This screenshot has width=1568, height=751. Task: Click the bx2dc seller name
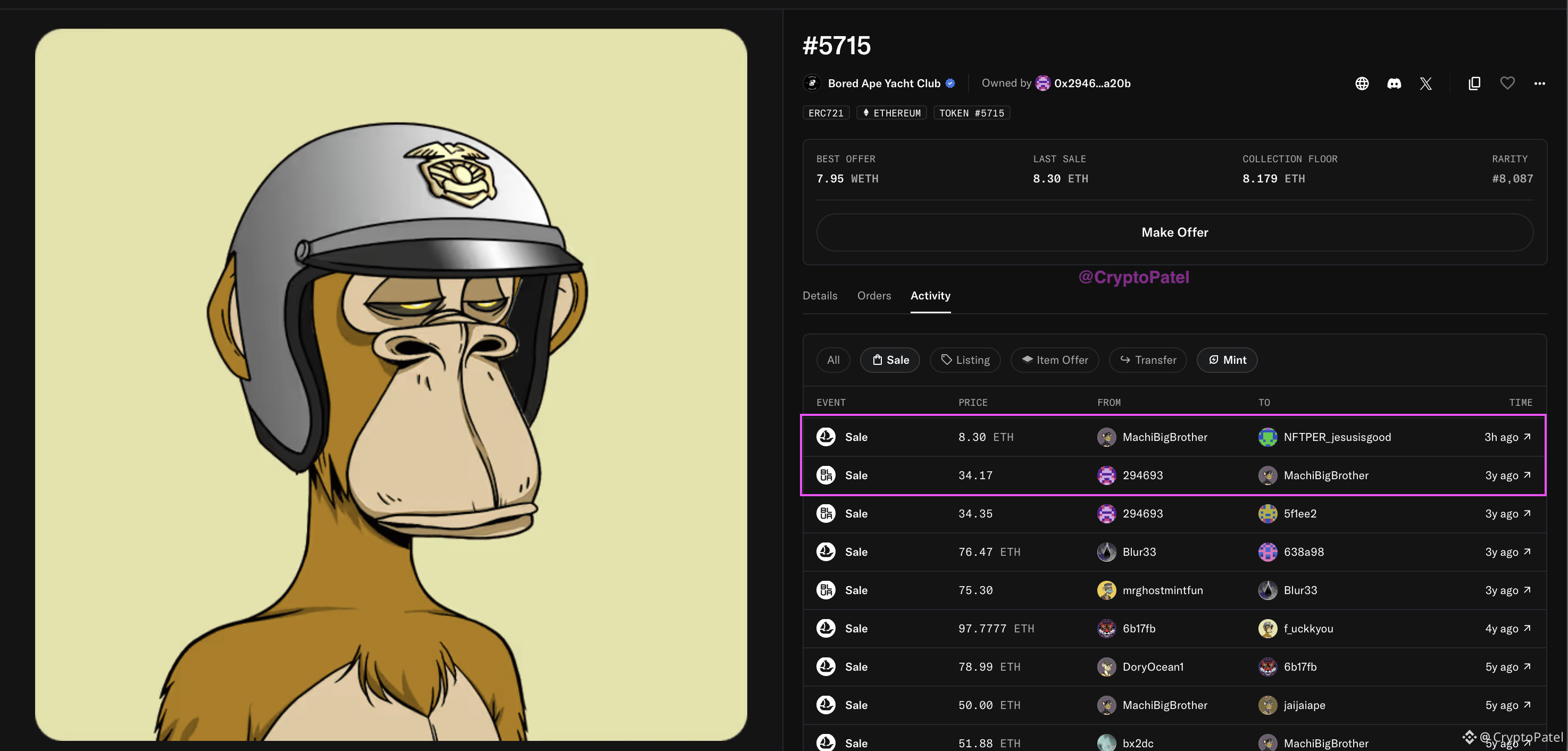point(1138,743)
